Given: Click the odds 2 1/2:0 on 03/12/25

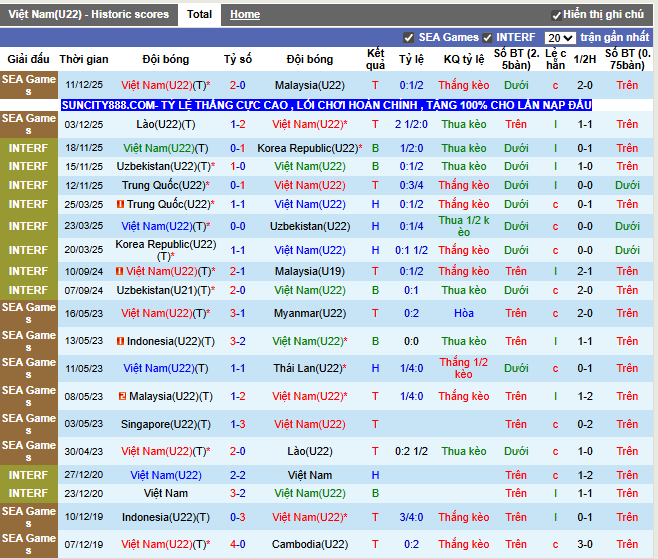Looking at the screenshot, I should pyautogui.click(x=411, y=124).
